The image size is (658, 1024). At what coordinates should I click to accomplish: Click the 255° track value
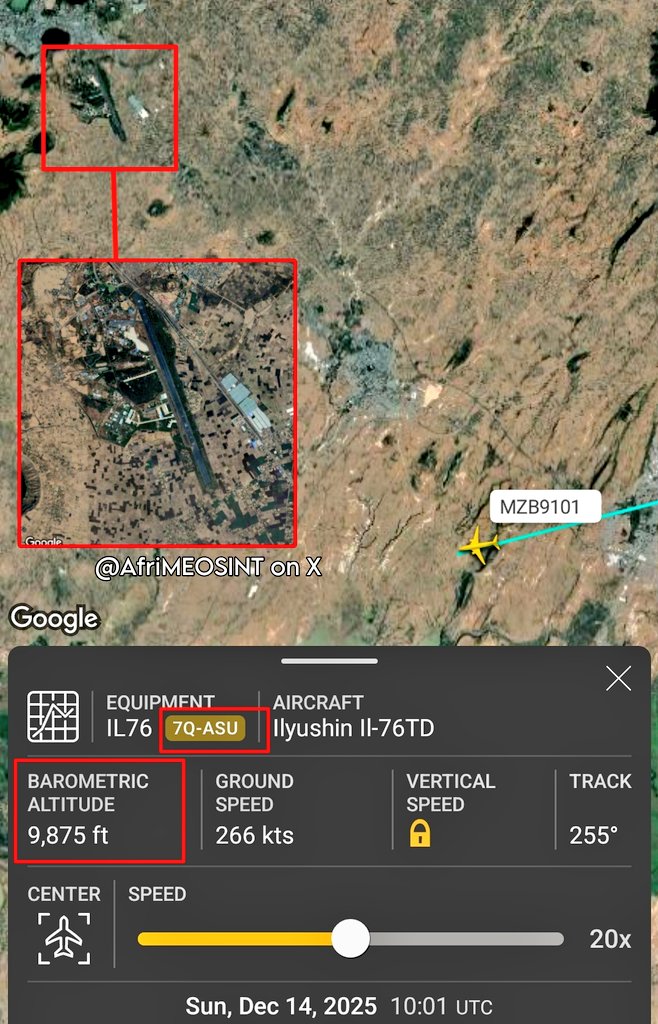tap(593, 835)
